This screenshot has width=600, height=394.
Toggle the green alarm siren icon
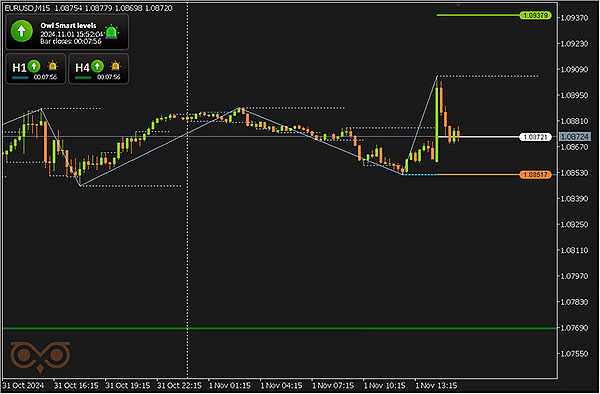point(111,32)
